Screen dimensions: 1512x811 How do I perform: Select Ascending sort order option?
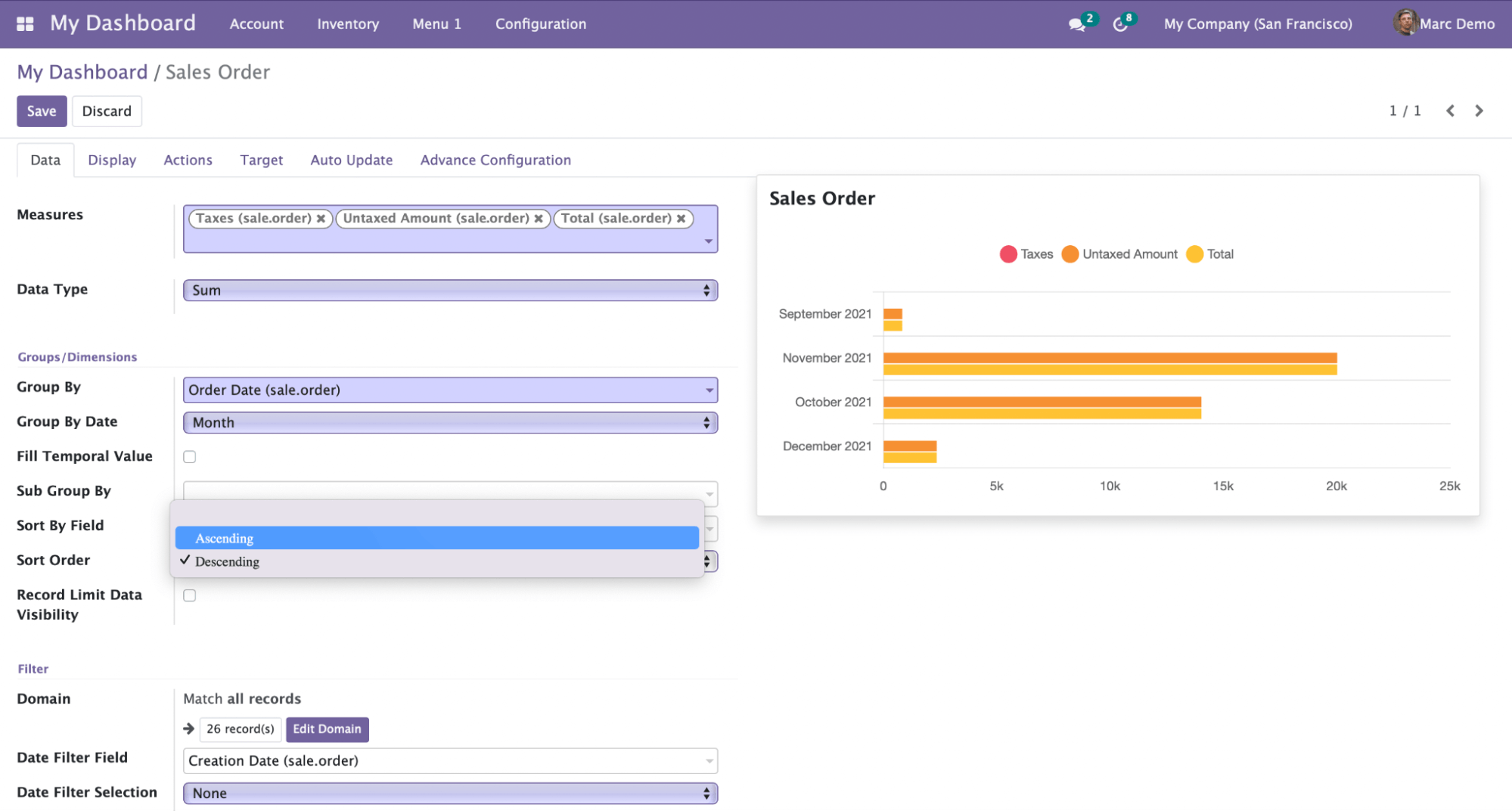click(437, 538)
